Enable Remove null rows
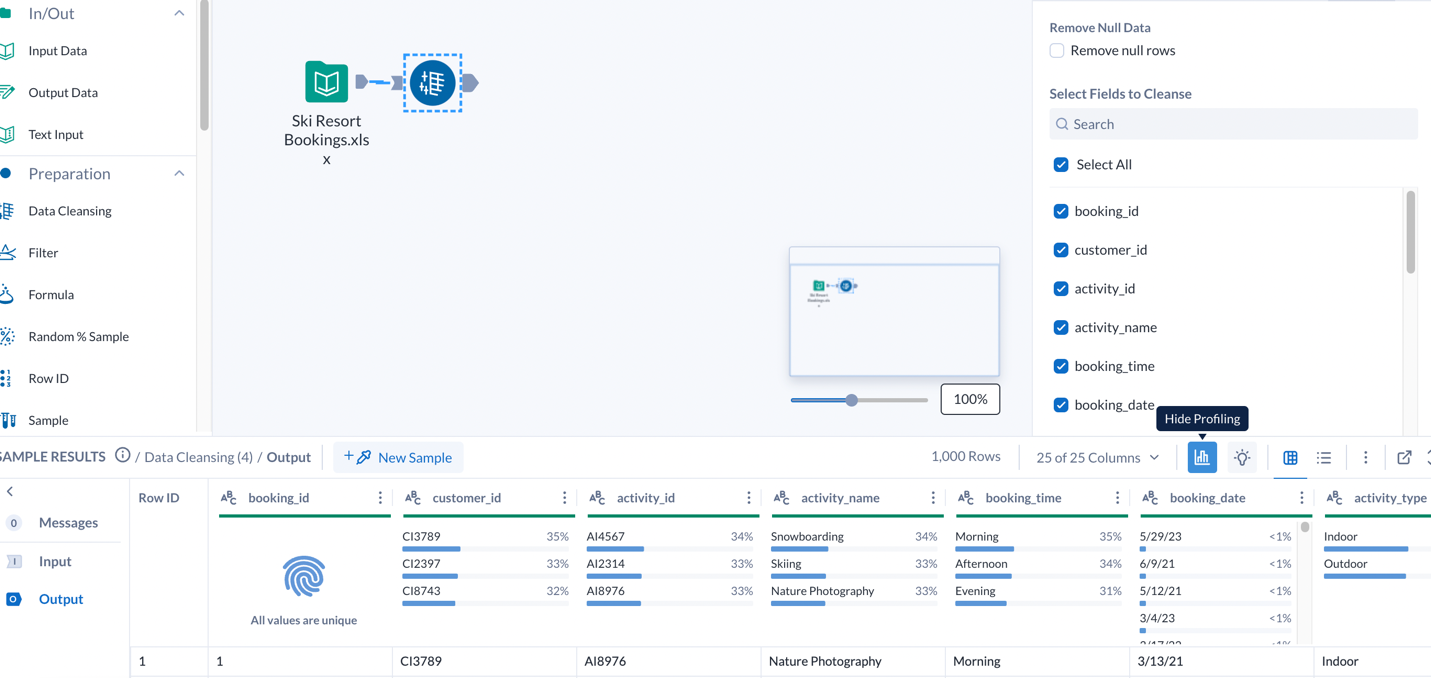 pos(1057,50)
